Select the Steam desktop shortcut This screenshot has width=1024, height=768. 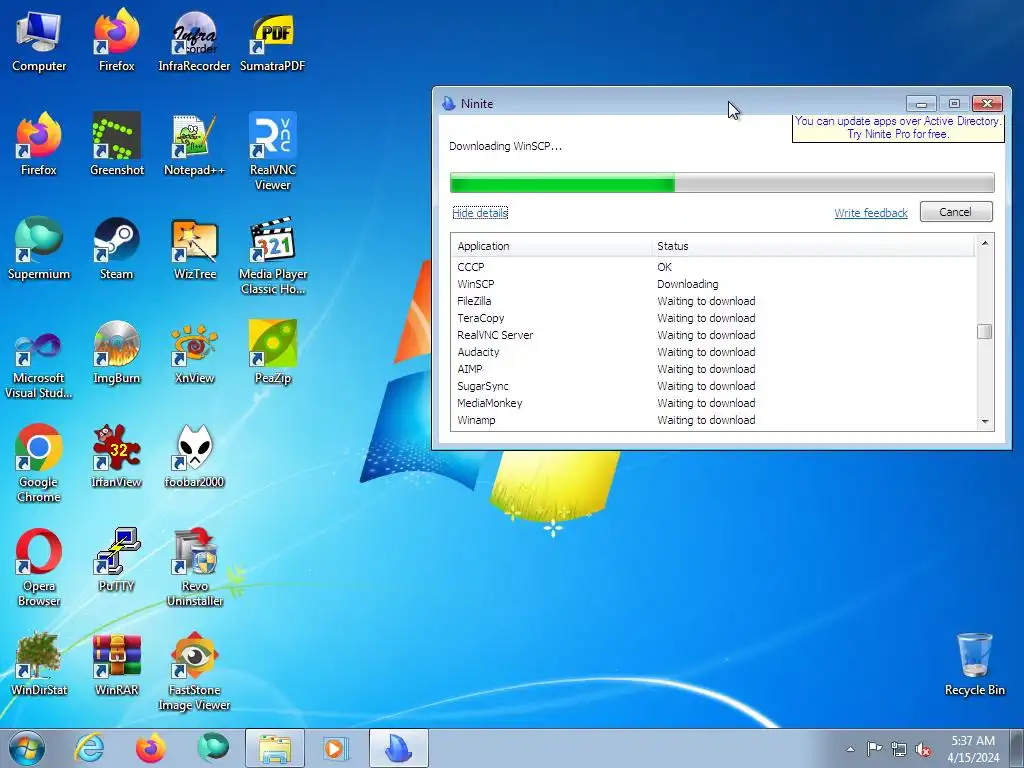pyautogui.click(x=116, y=249)
